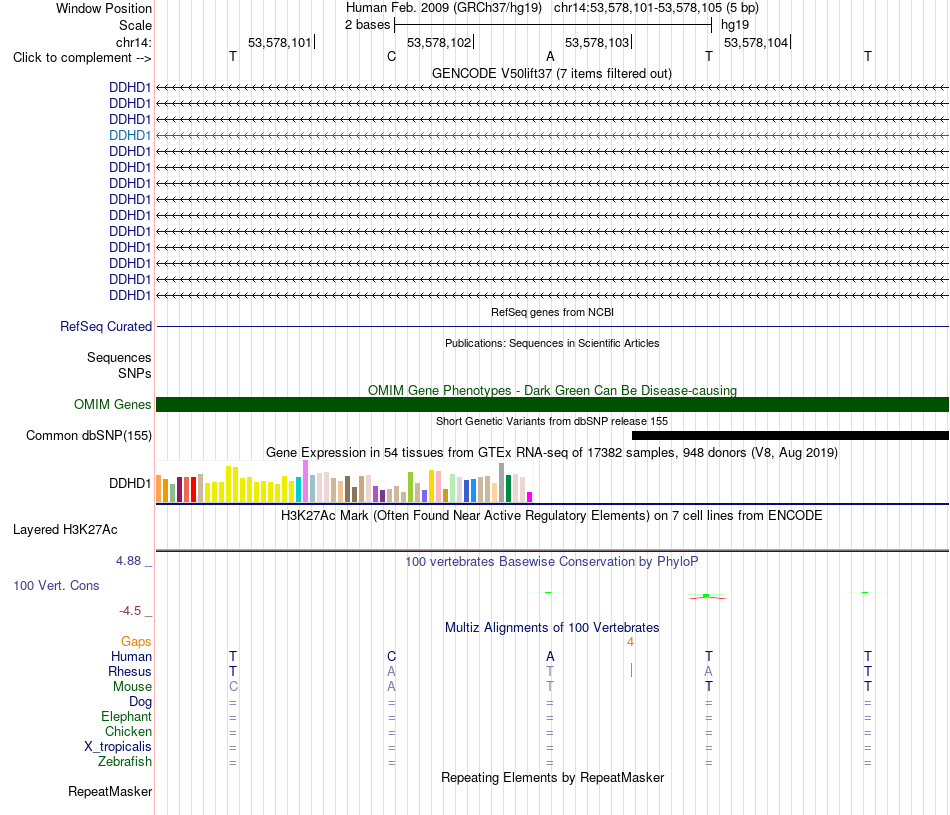Click base C in the Human alignment row
Image resolution: width=950 pixels, height=815 pixels.
391,656
